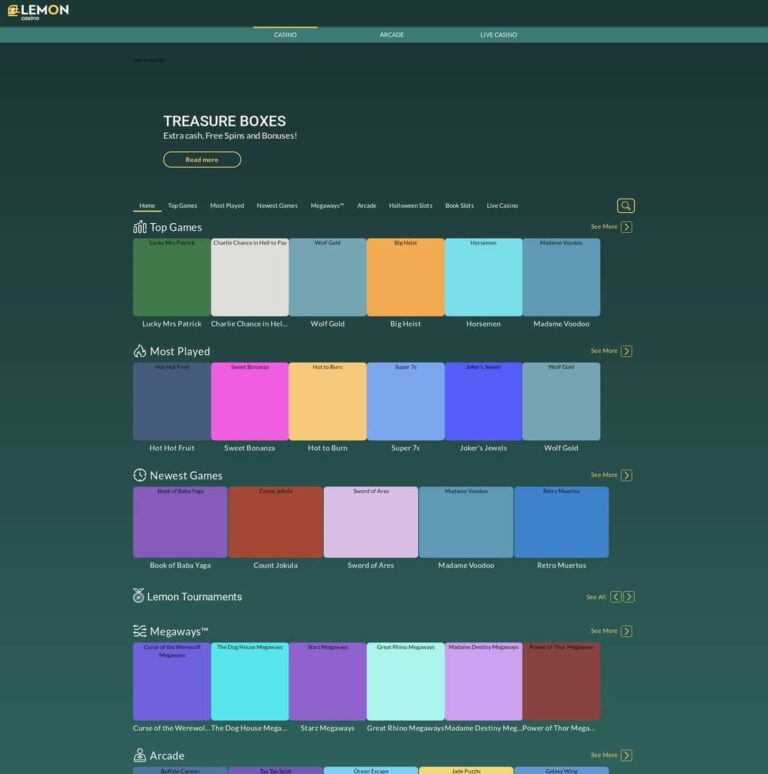The width and height of the screenshot is (768, 774).
Task: Select the Megaways™ category tab
Action: 327,206
